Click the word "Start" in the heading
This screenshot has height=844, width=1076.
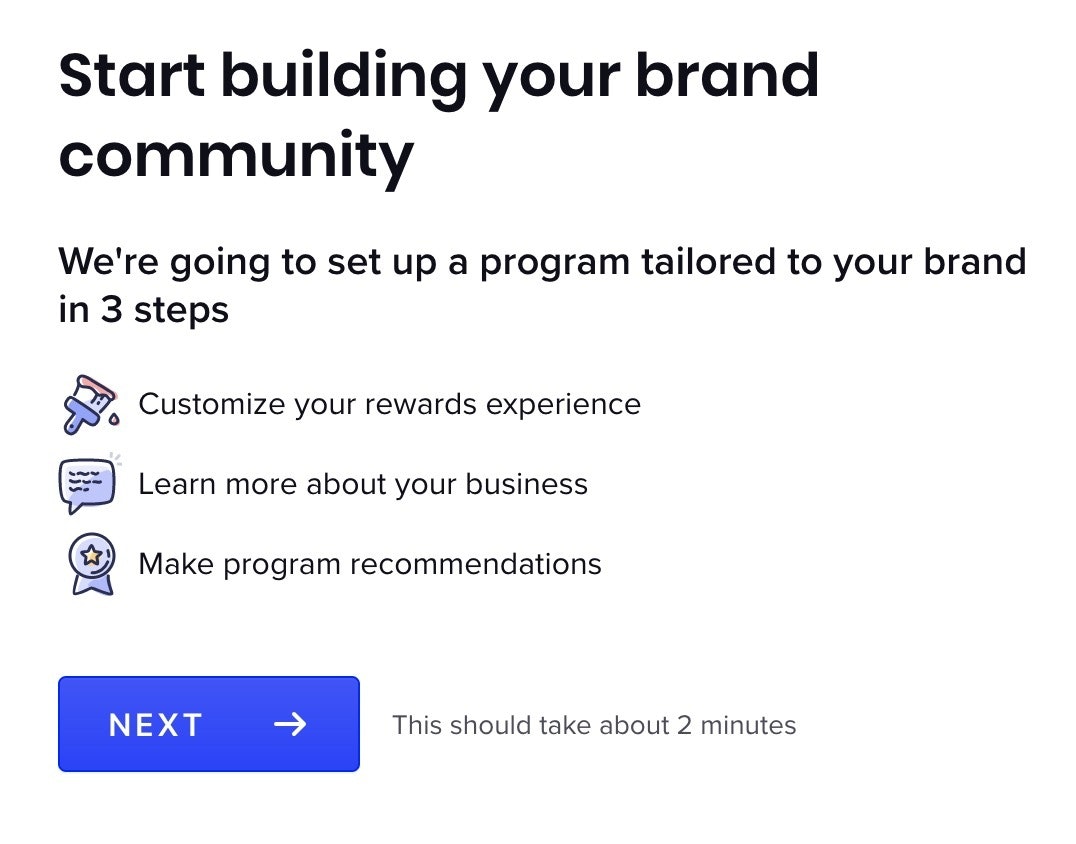coord(132,76)
